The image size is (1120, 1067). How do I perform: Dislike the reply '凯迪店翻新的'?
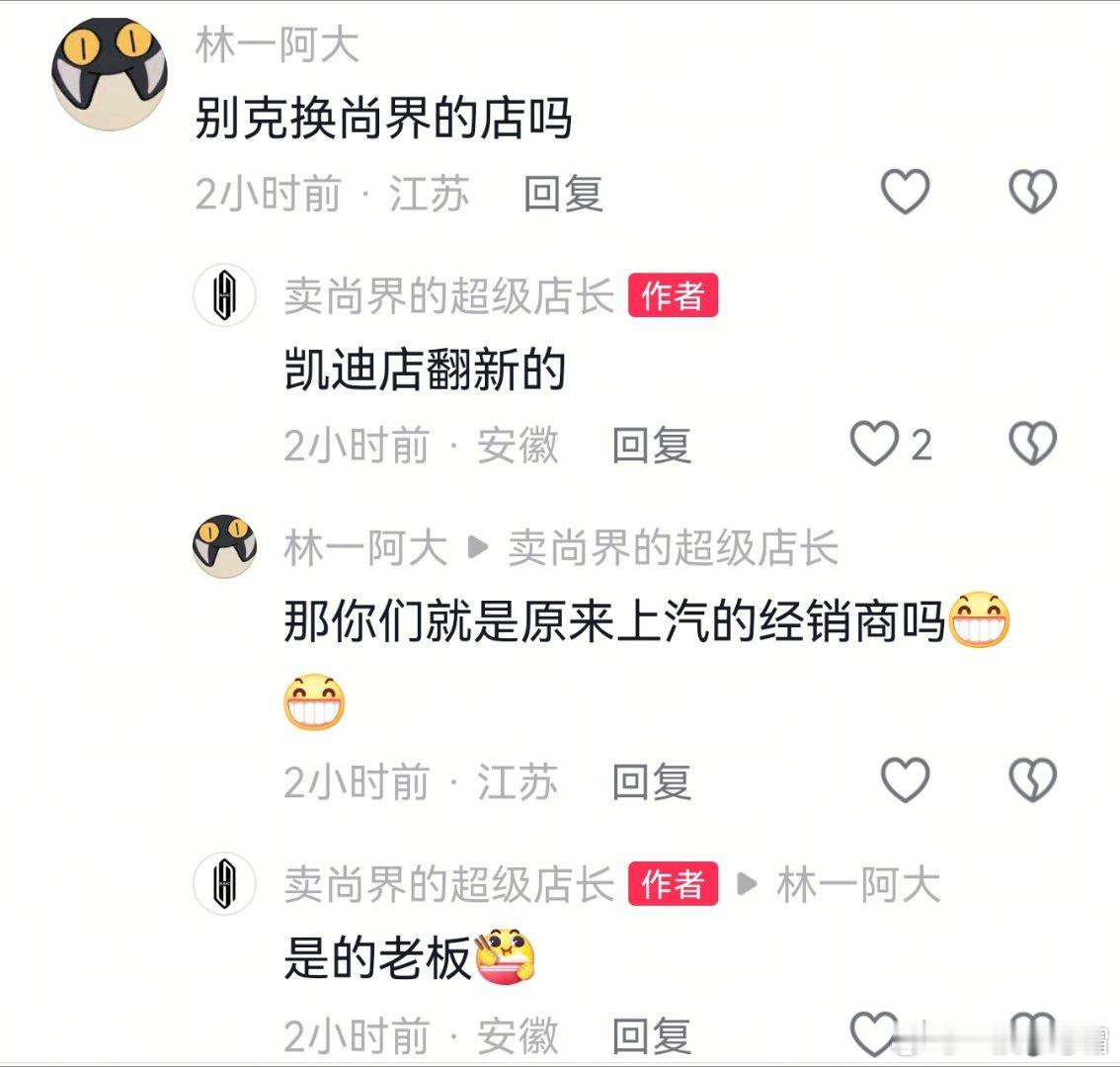point(1032,443)
